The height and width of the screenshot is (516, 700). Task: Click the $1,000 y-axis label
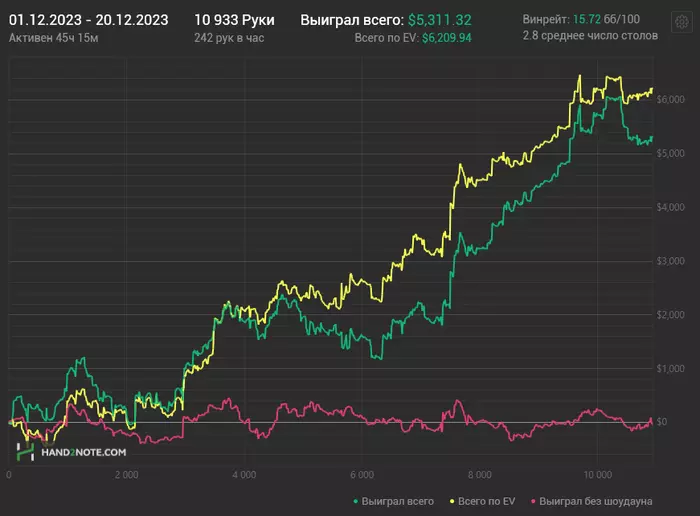671,368
